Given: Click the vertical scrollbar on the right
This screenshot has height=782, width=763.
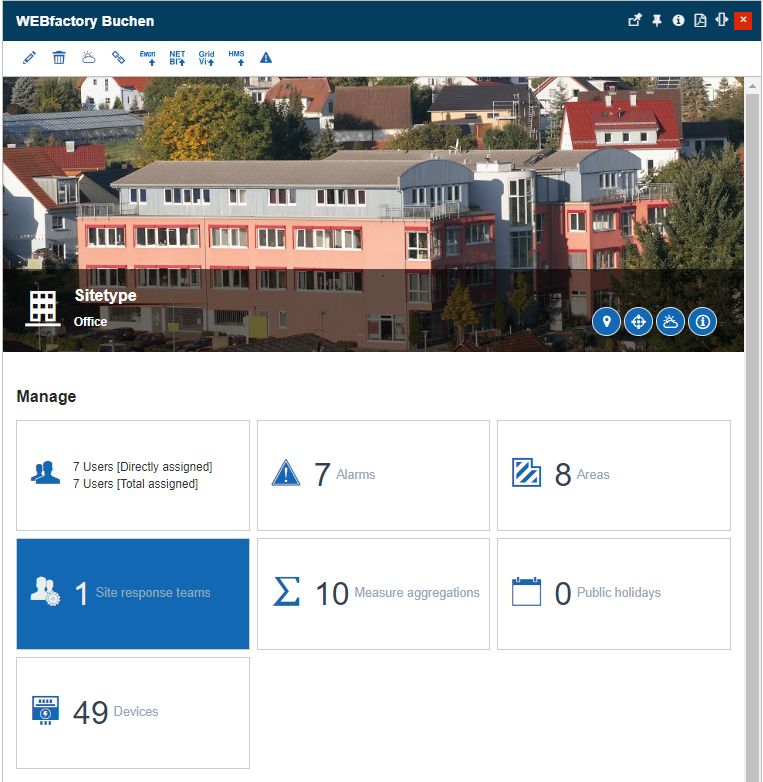Looking at the screenshot, I should [x=752, y=400].
